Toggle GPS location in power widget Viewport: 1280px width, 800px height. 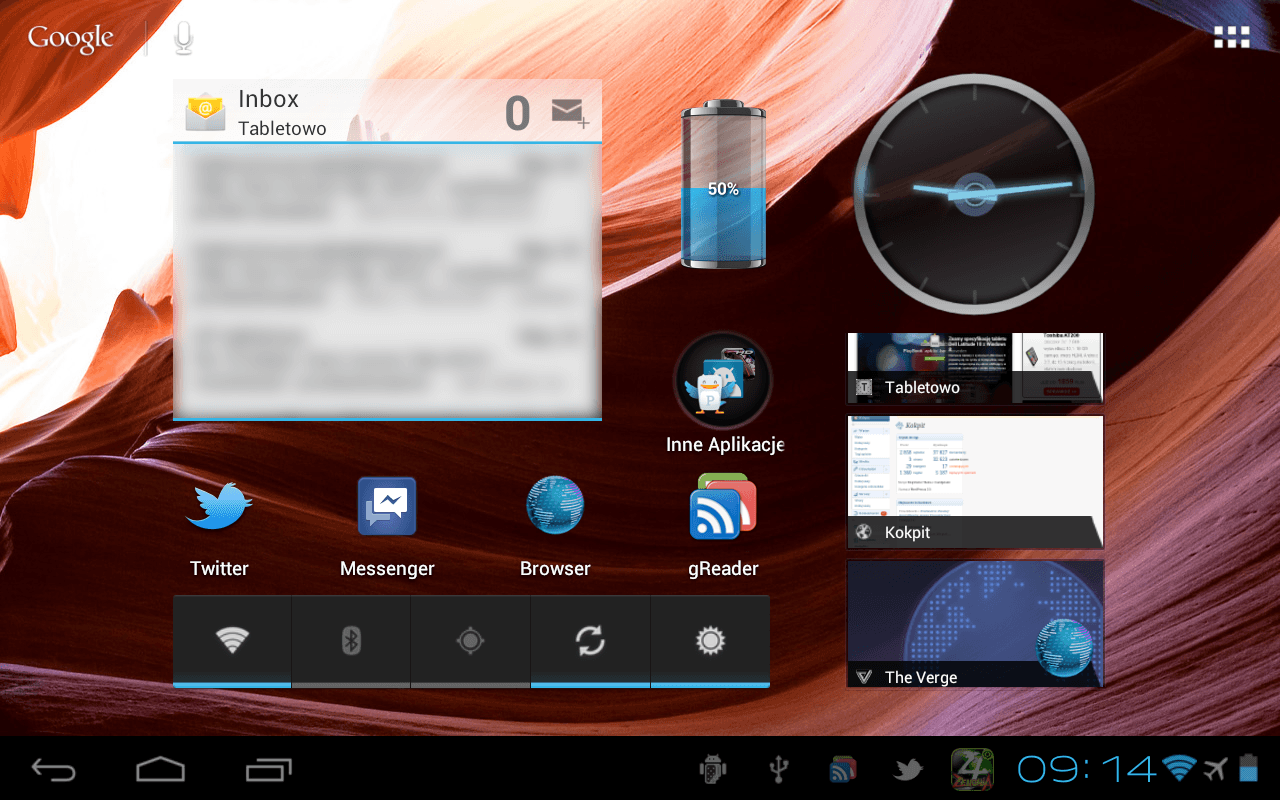[470, 640]
